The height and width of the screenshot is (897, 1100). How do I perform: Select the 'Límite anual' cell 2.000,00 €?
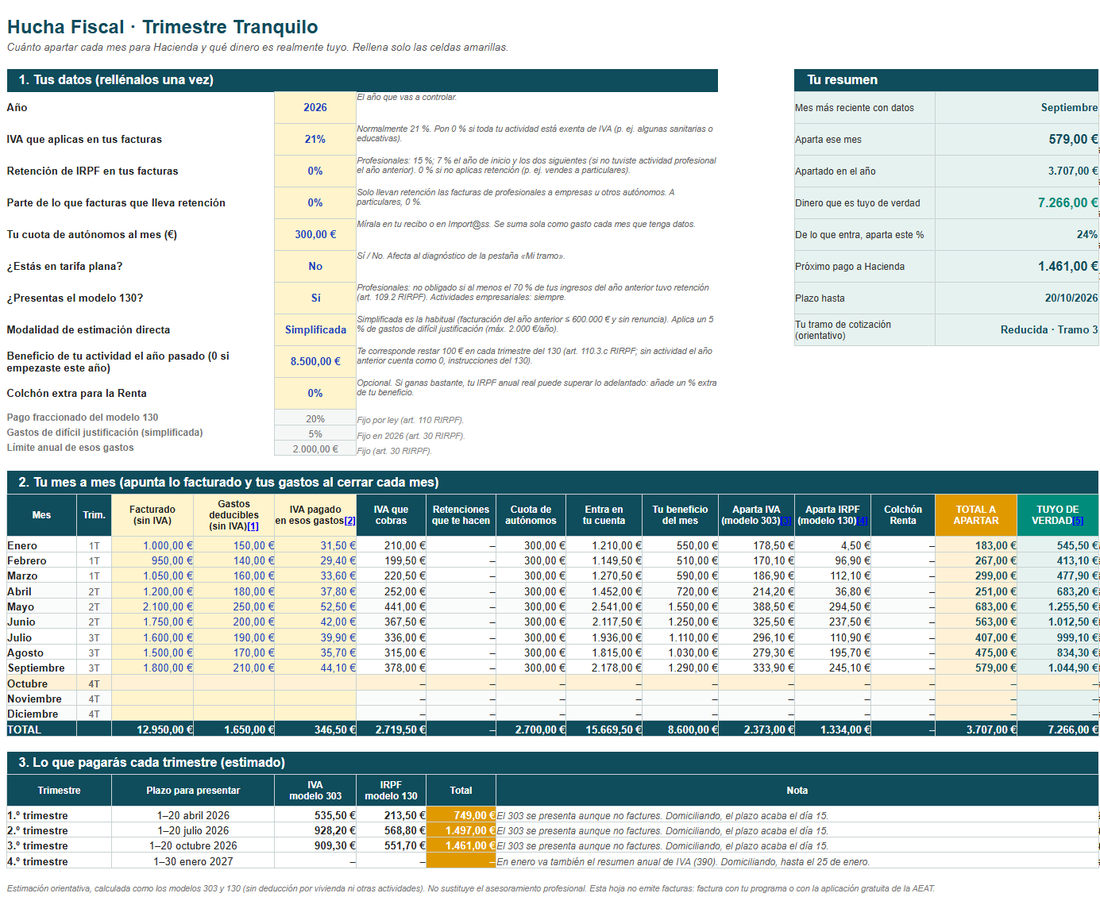[x=315, y=448]
